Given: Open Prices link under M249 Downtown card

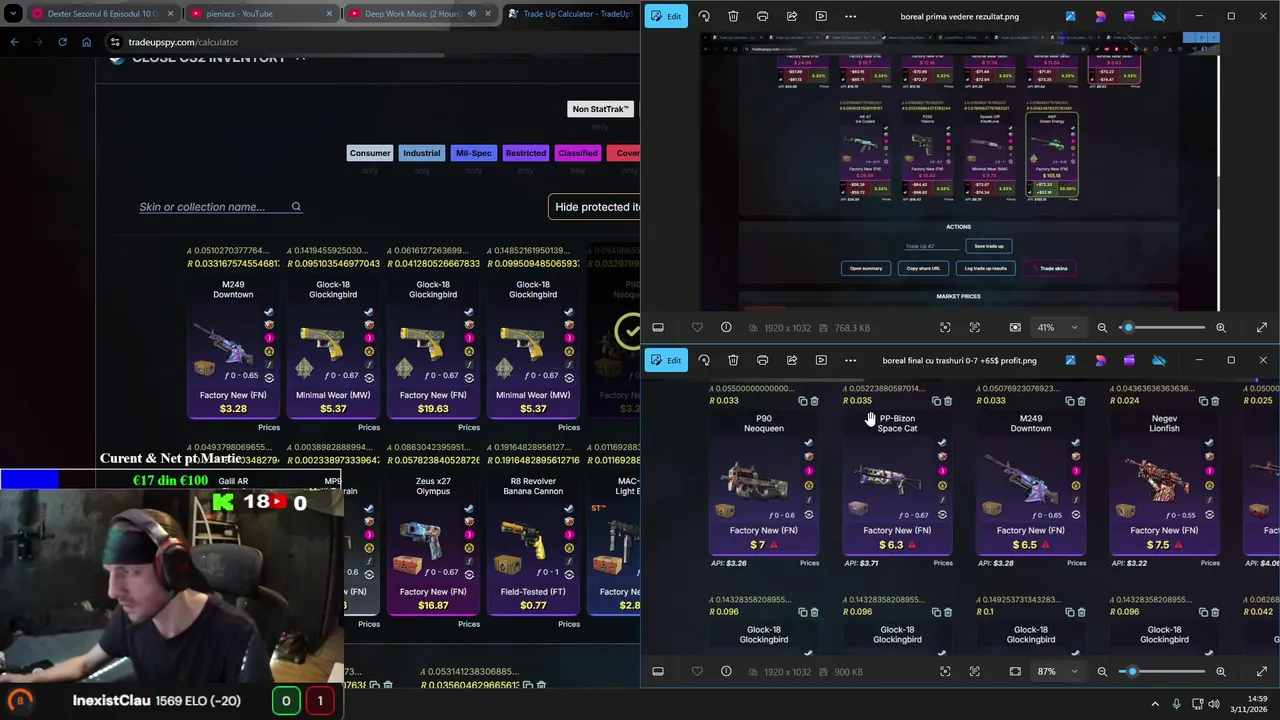Looking at the screenshot, I should pyautogui.click(x=269, y=427).
